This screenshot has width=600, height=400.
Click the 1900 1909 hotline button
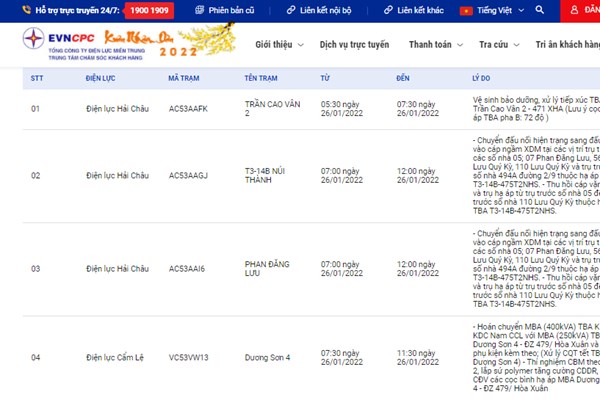[x=149, y=11]
